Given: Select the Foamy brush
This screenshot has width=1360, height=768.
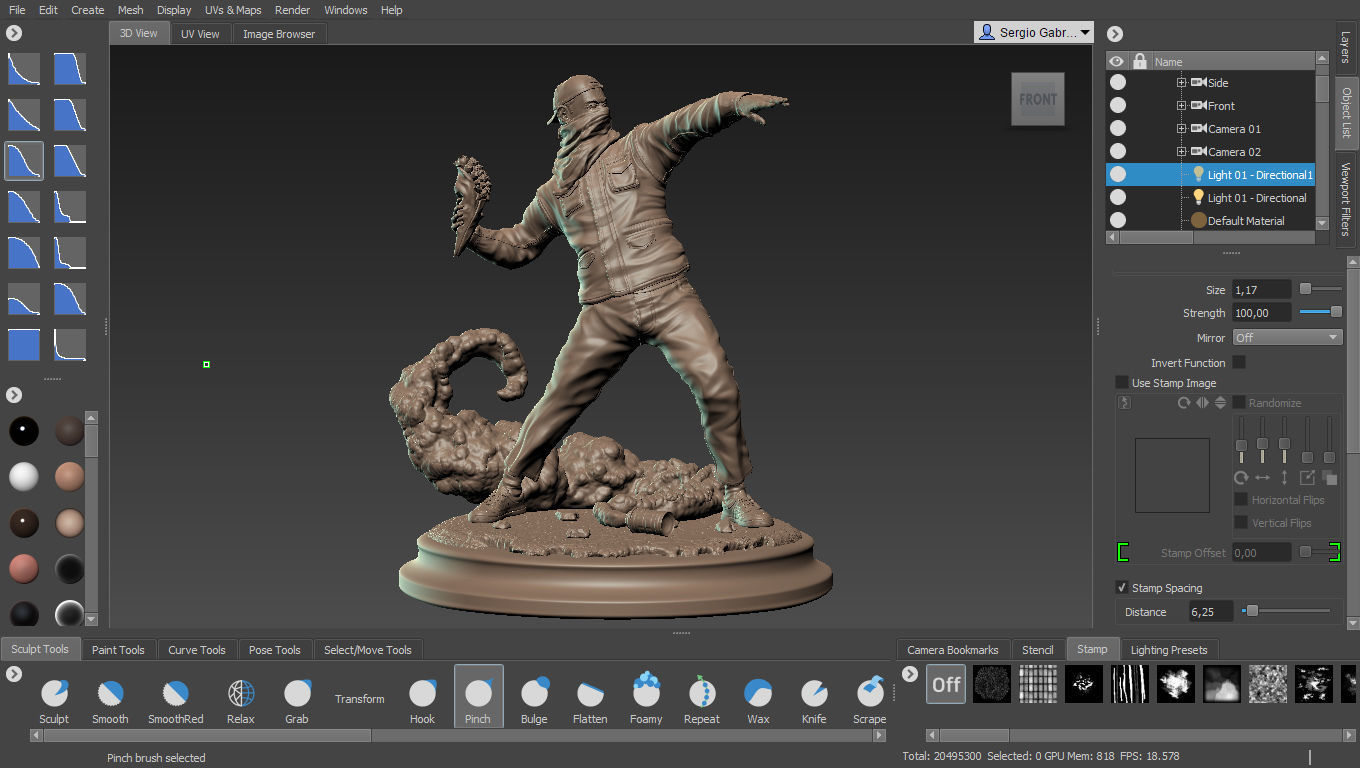Looking at the screenshot, I should pos(646,698).
